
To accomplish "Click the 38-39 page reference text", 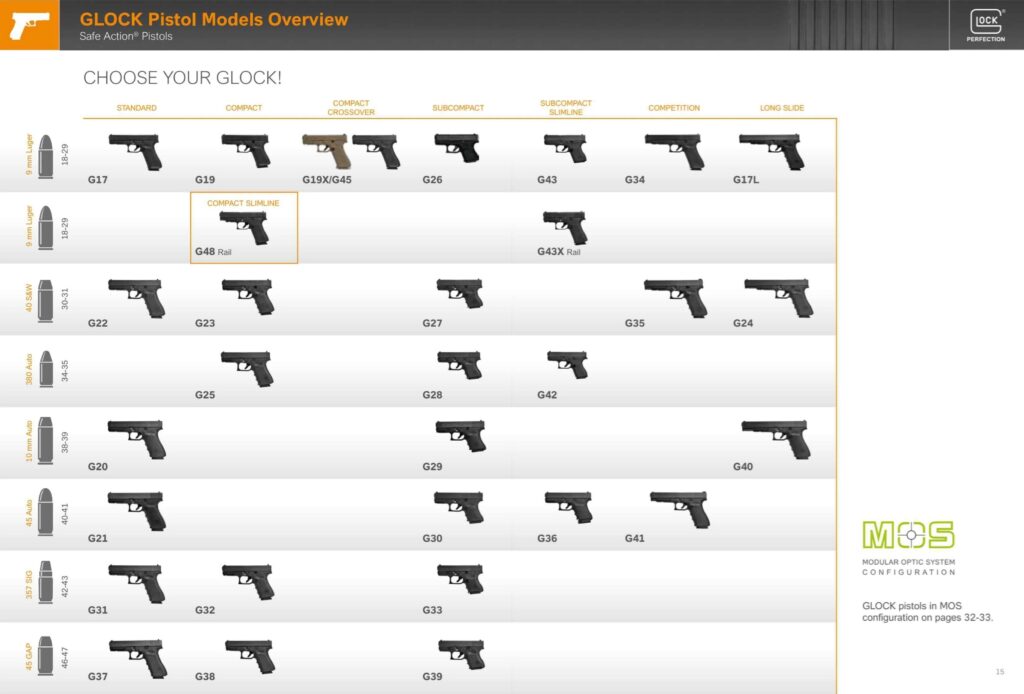I will click(65, 442).
